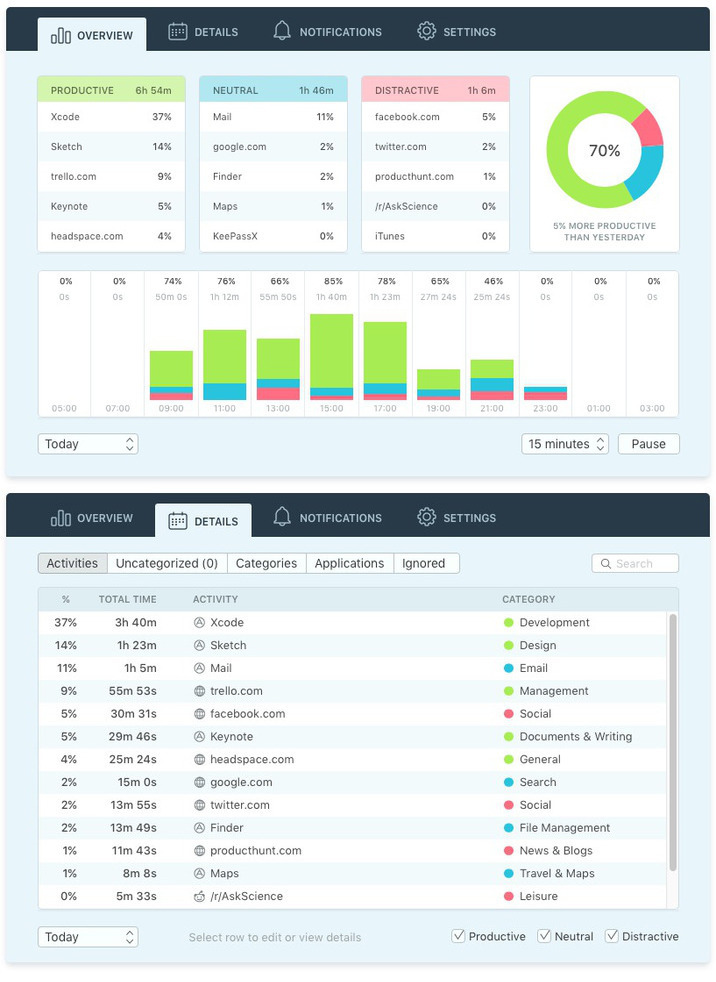Click the activity list vertical scrollbar
Viewport: 716px width, 982px height.
tap(672, 740)
